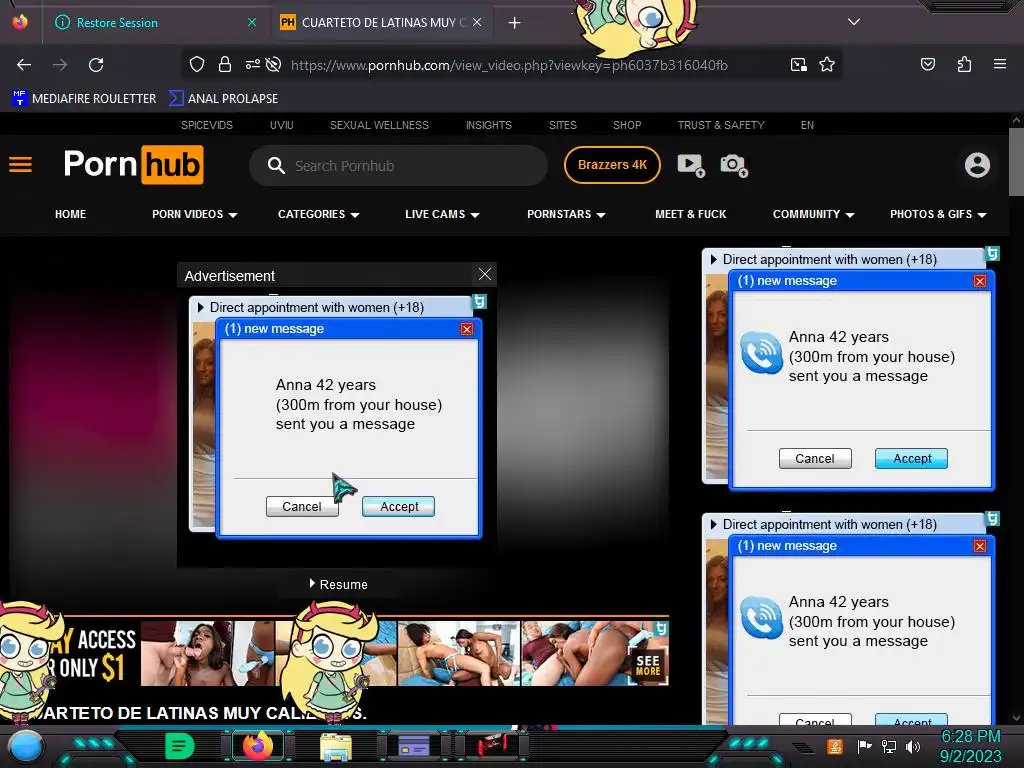Click the volume icon in system tray
Viewport: 1024px width, 768px height.
pos(913,746)
